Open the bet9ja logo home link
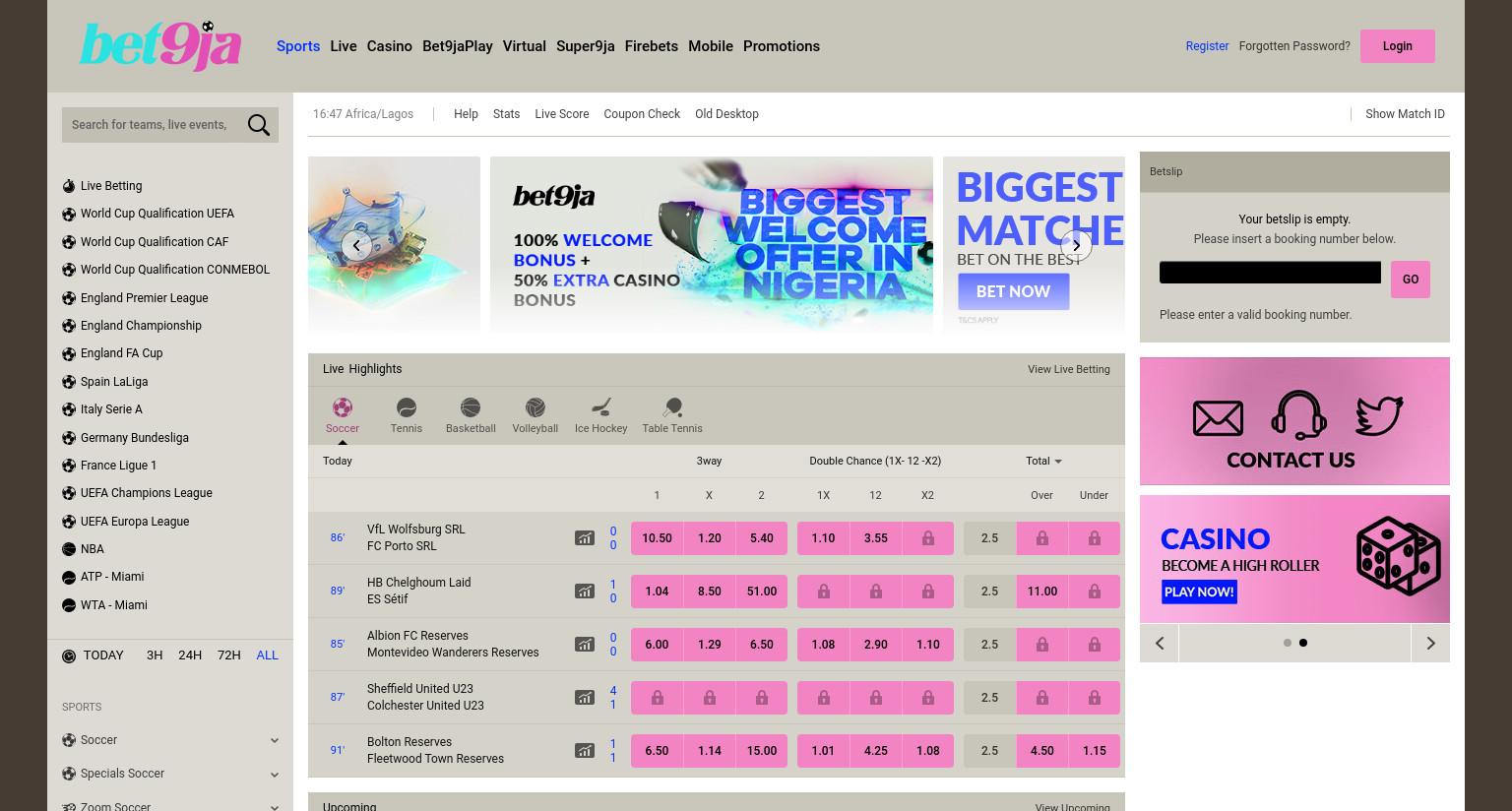This screenshot has height=811, width=1512. [160, 46]
